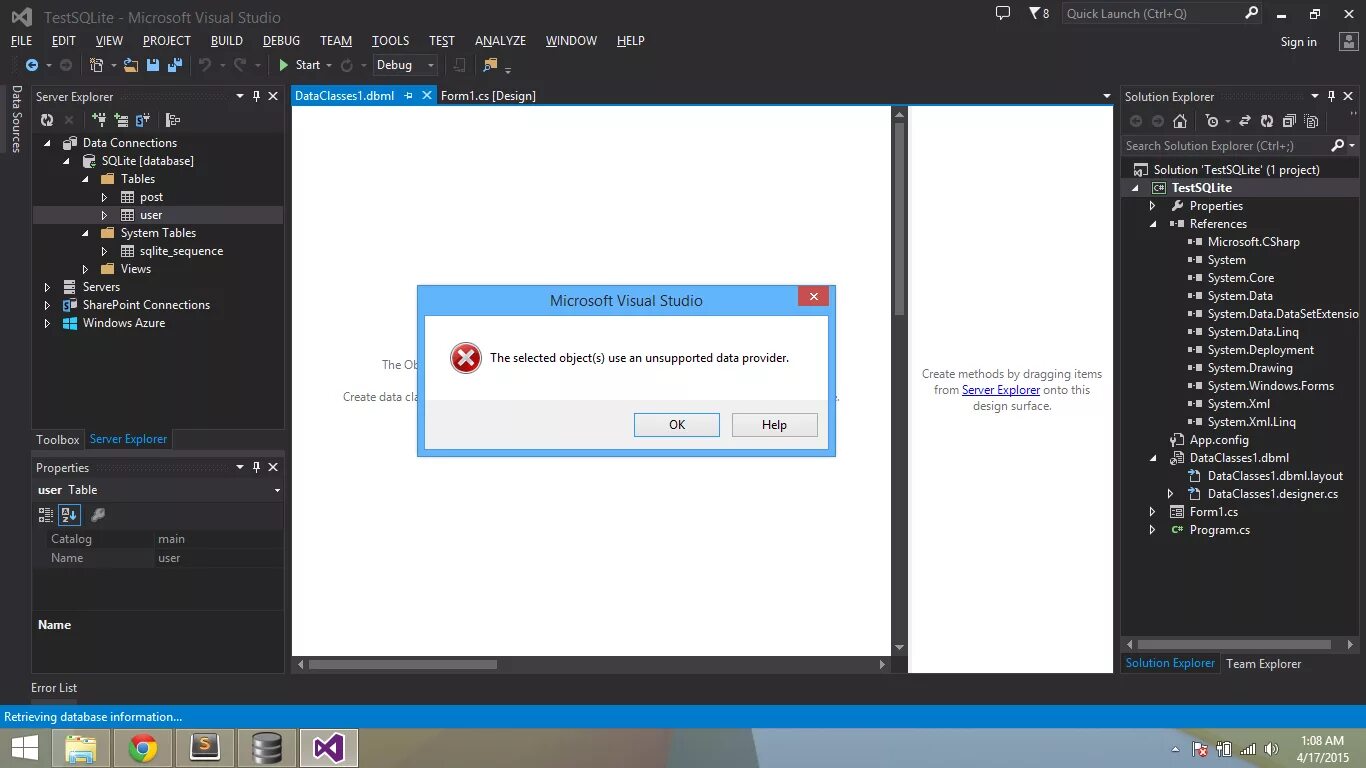
Task: Click the Navigate Backward toolbar icon
Action: tap(32, 65)
